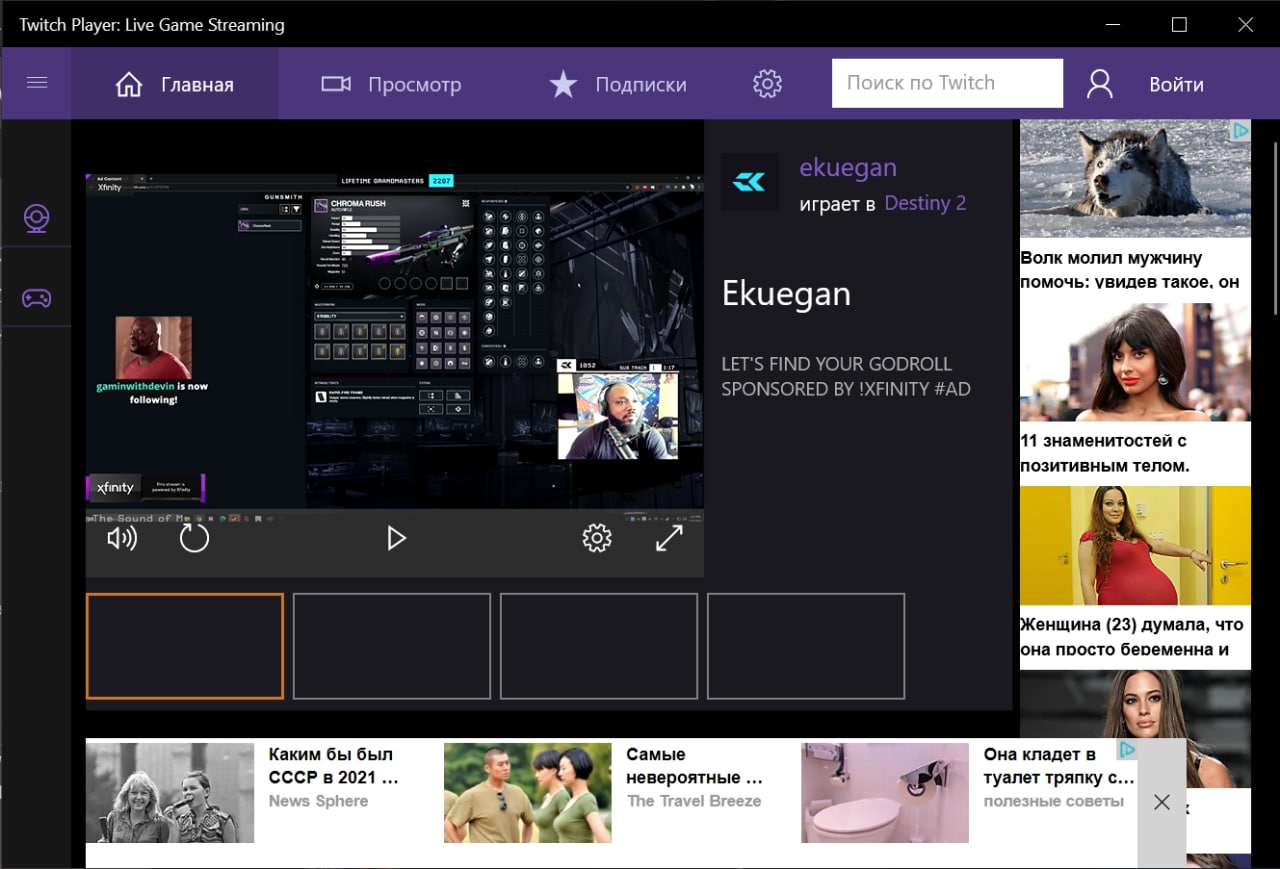This screenshot has height=869, width=1280.
Task: Open sidebar ad 'Волк молил мужчину помочь'
Action: (x=1130, y=270)
